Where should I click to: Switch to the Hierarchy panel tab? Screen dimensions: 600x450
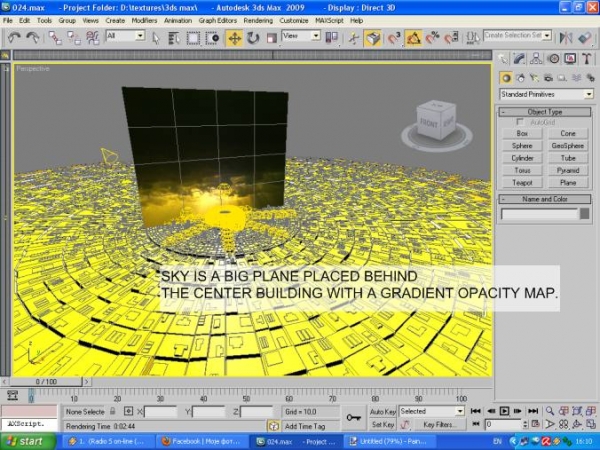click(x=536, y=59)
